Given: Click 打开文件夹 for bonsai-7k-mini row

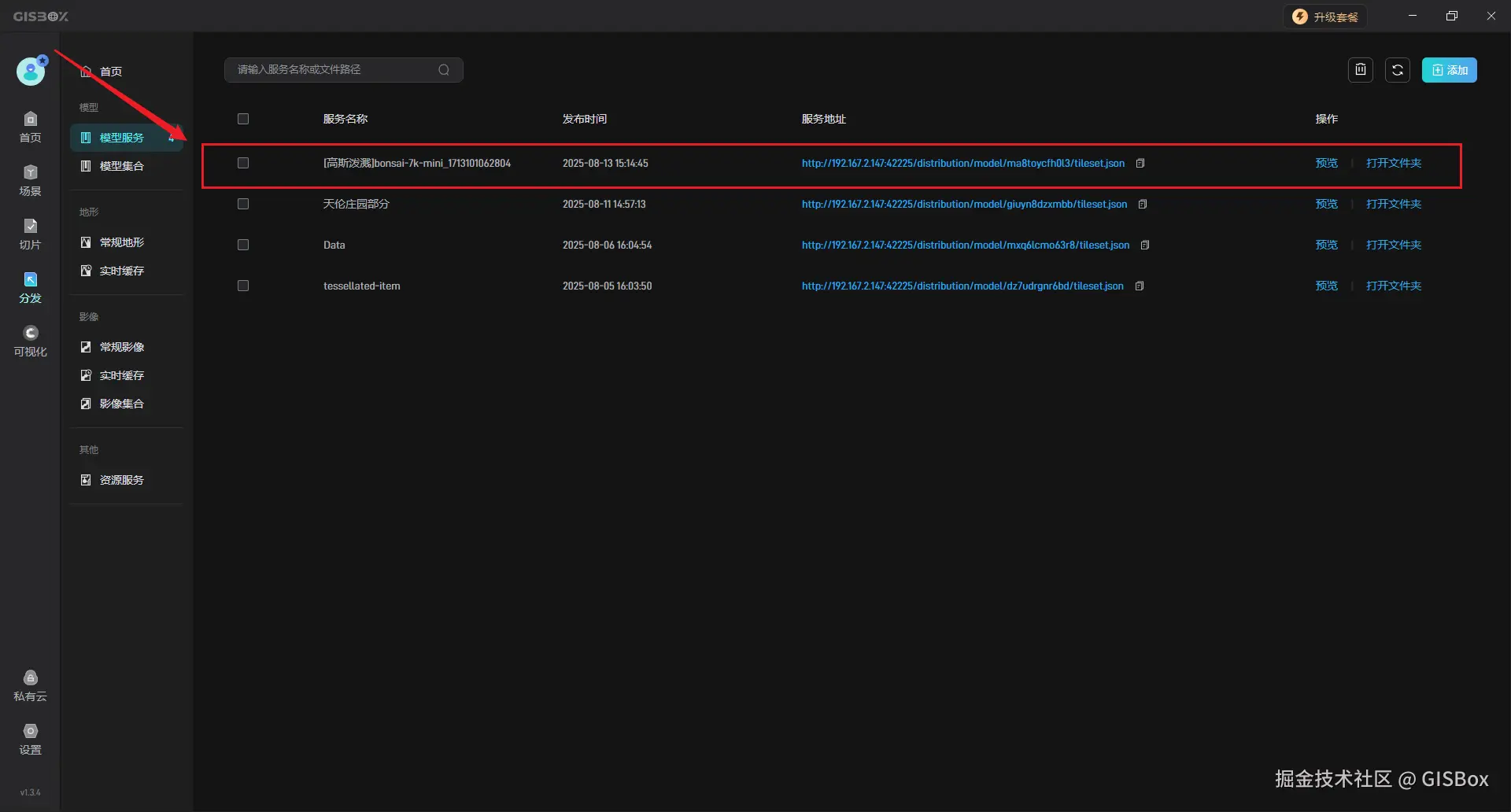Looking at the screenshot, I should click(1394, 163).
